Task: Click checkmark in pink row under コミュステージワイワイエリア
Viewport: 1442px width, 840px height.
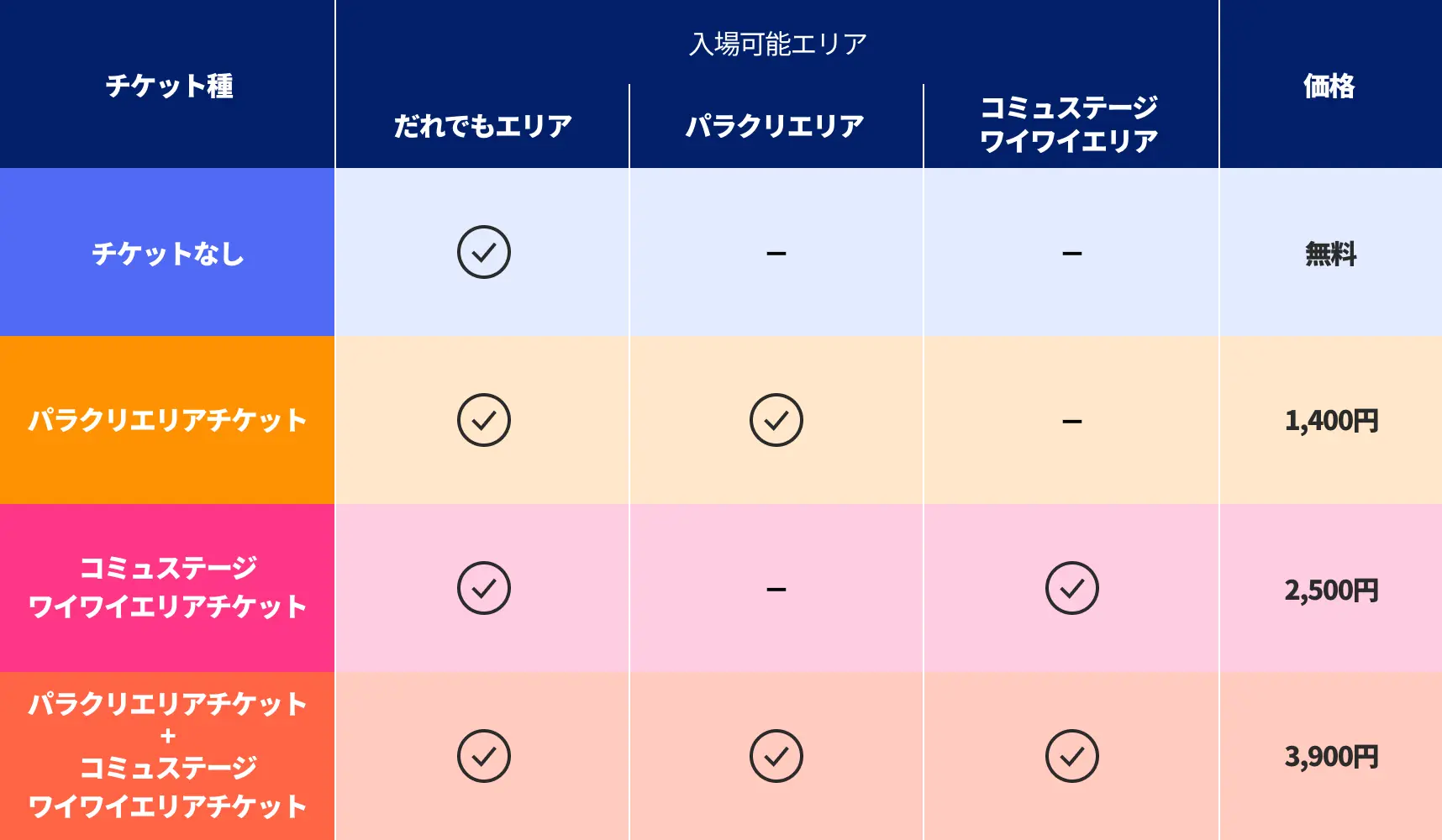Action: click(1072, 588)
